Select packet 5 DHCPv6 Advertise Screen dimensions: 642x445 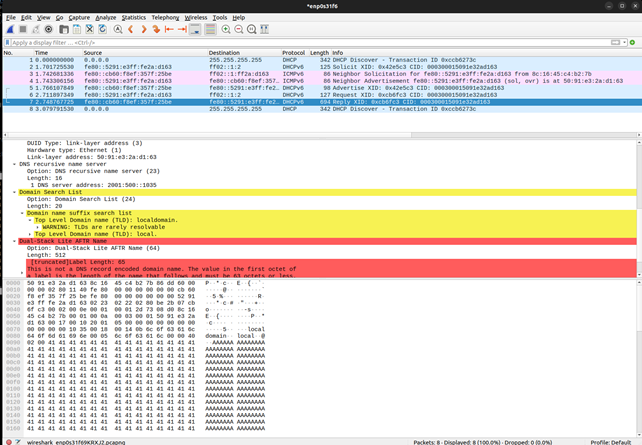pyautogui.click(x=322, y=88)
